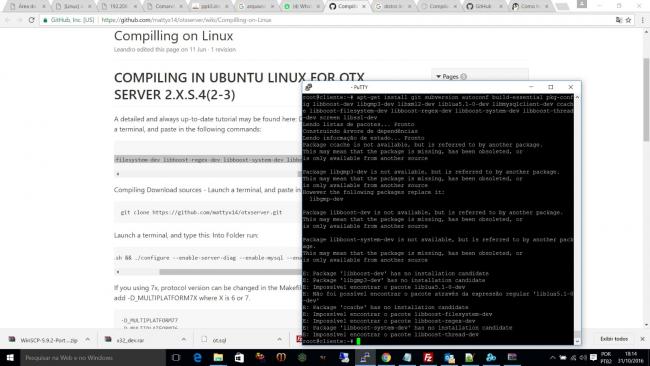Expand options for WinSCP zip download
Viewport: 650px width, 366px height.
point(87,339)
